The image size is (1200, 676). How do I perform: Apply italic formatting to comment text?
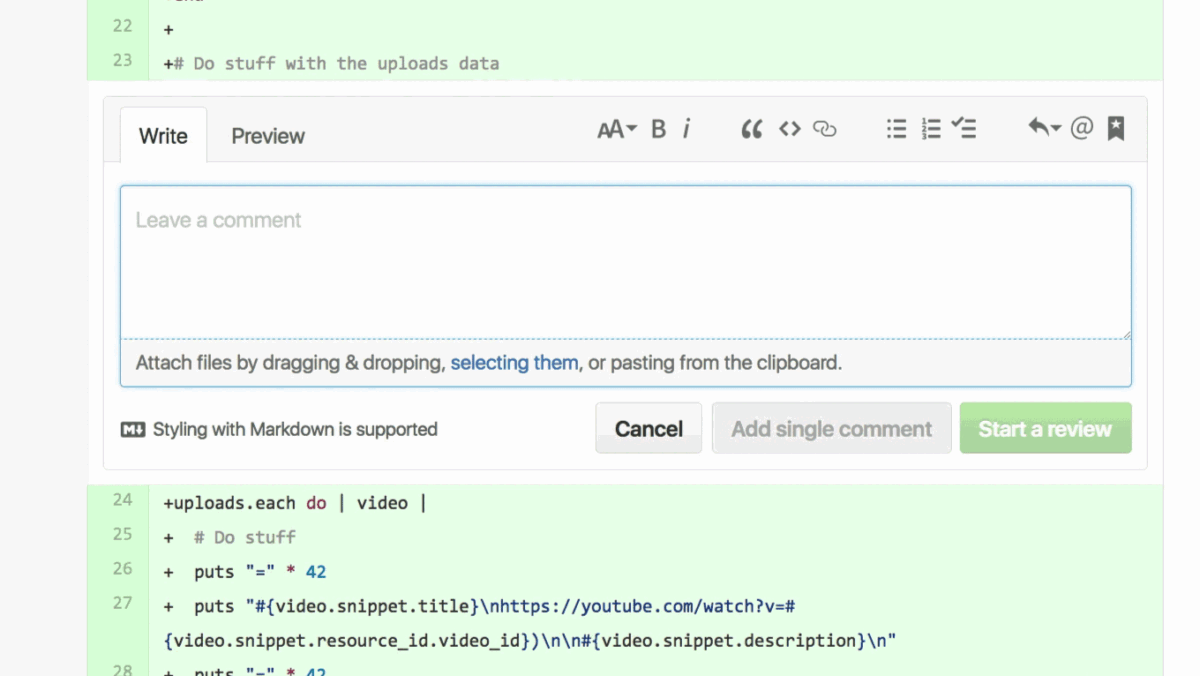click(687, 128)
